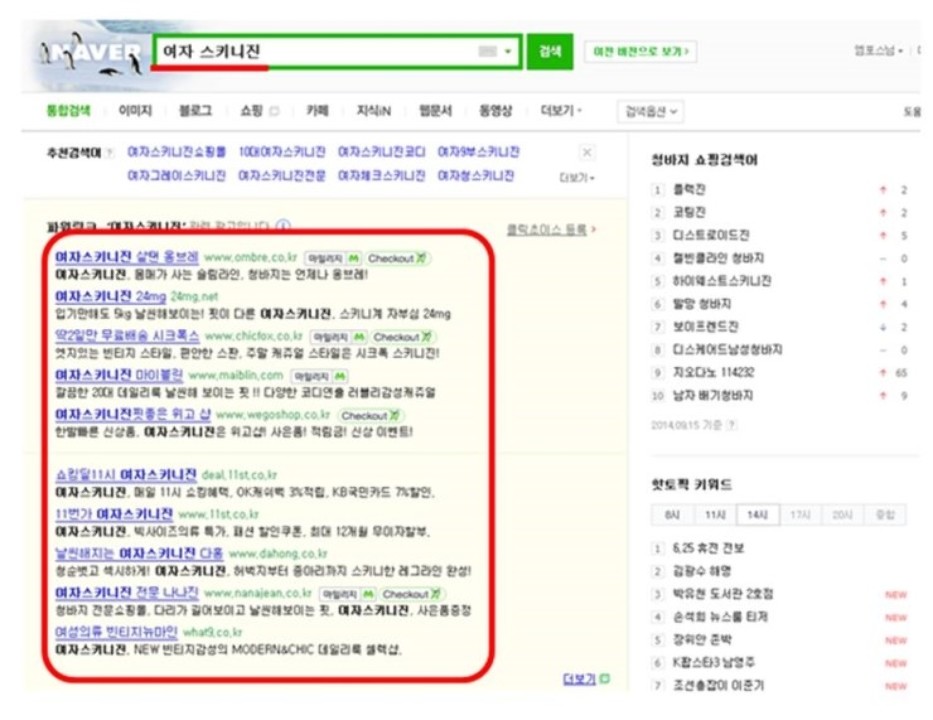Screen dimensions: 933x720
Task: Click the Checkout badge on the ombre.co.kr ad
Action: [397, 258]
